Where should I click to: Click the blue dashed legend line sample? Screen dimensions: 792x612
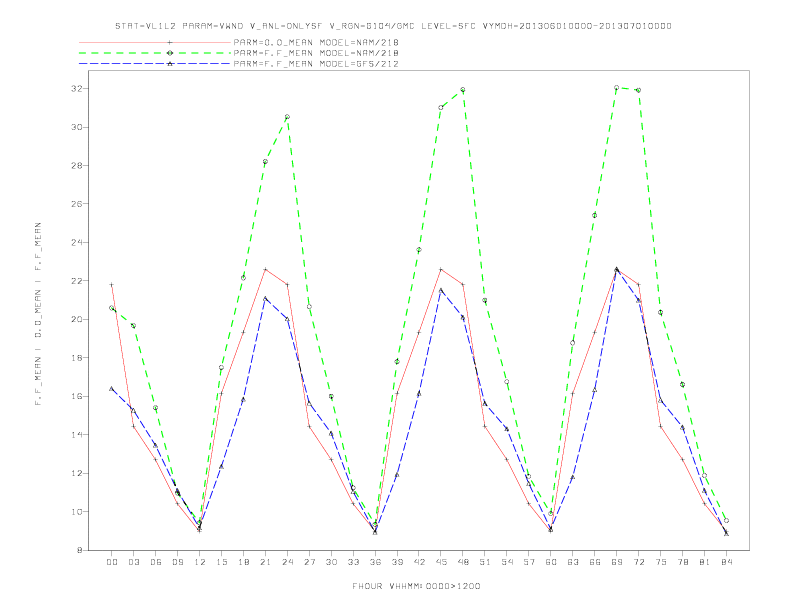click(x=155, y=64)
